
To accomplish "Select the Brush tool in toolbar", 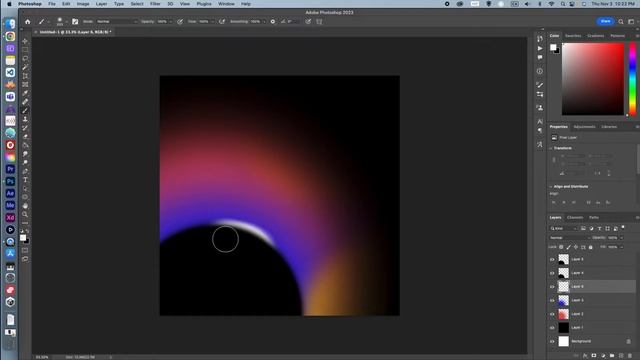I will [25, 111].
